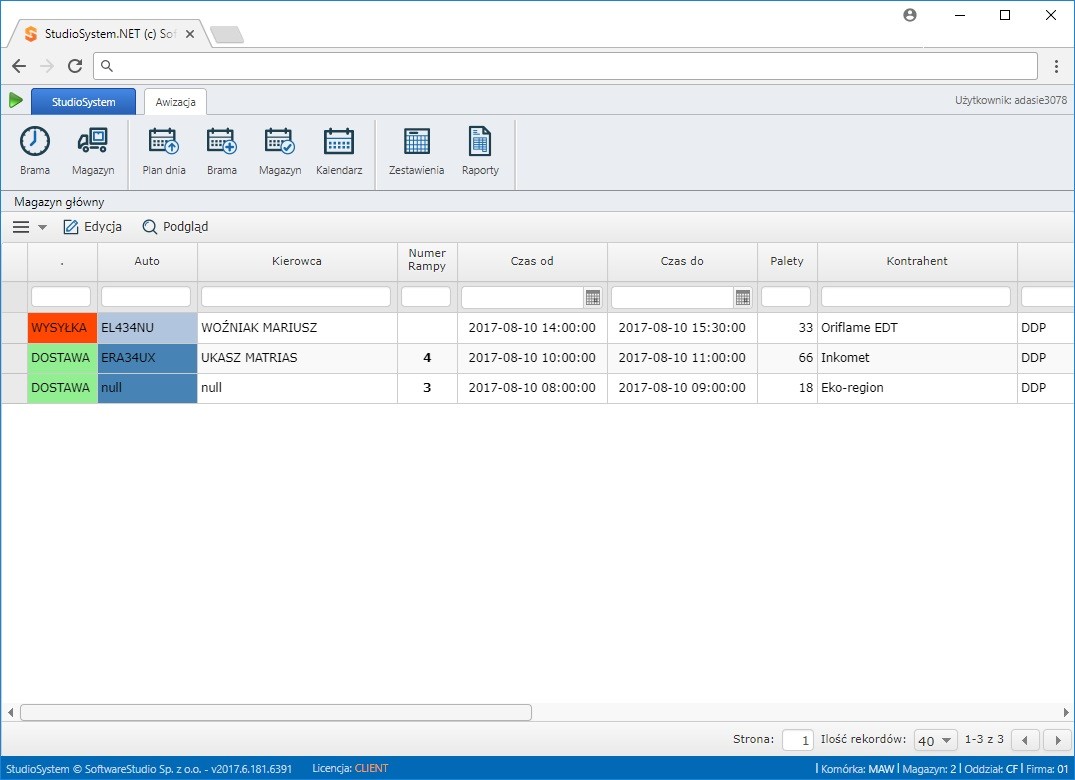Click the green play arrow icon
The width and height of the screenshot is (1075, 780).
pyautogui.click(x=16, y=101)
